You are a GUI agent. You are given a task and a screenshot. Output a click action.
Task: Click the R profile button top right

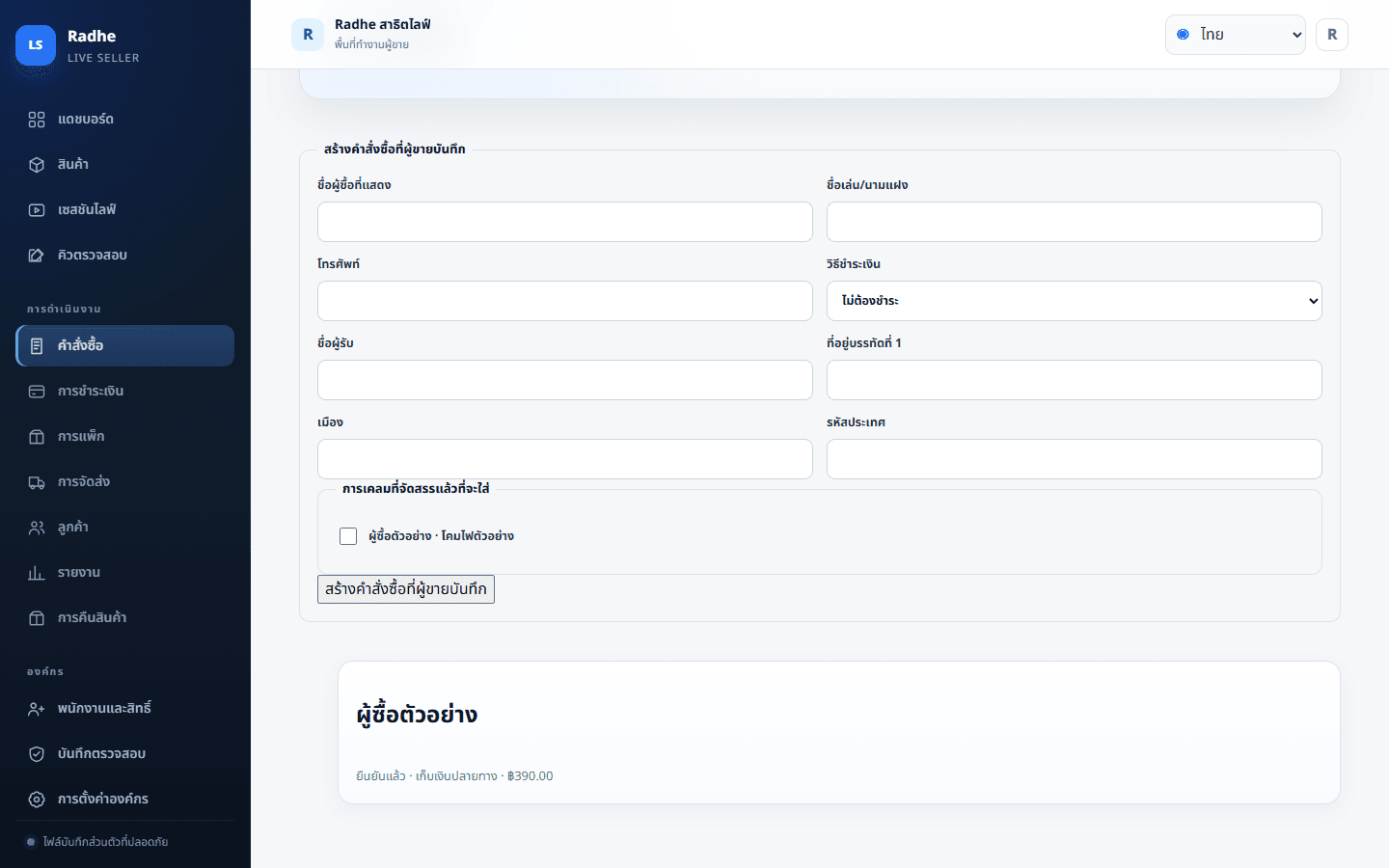click(x=1332, y=35)
